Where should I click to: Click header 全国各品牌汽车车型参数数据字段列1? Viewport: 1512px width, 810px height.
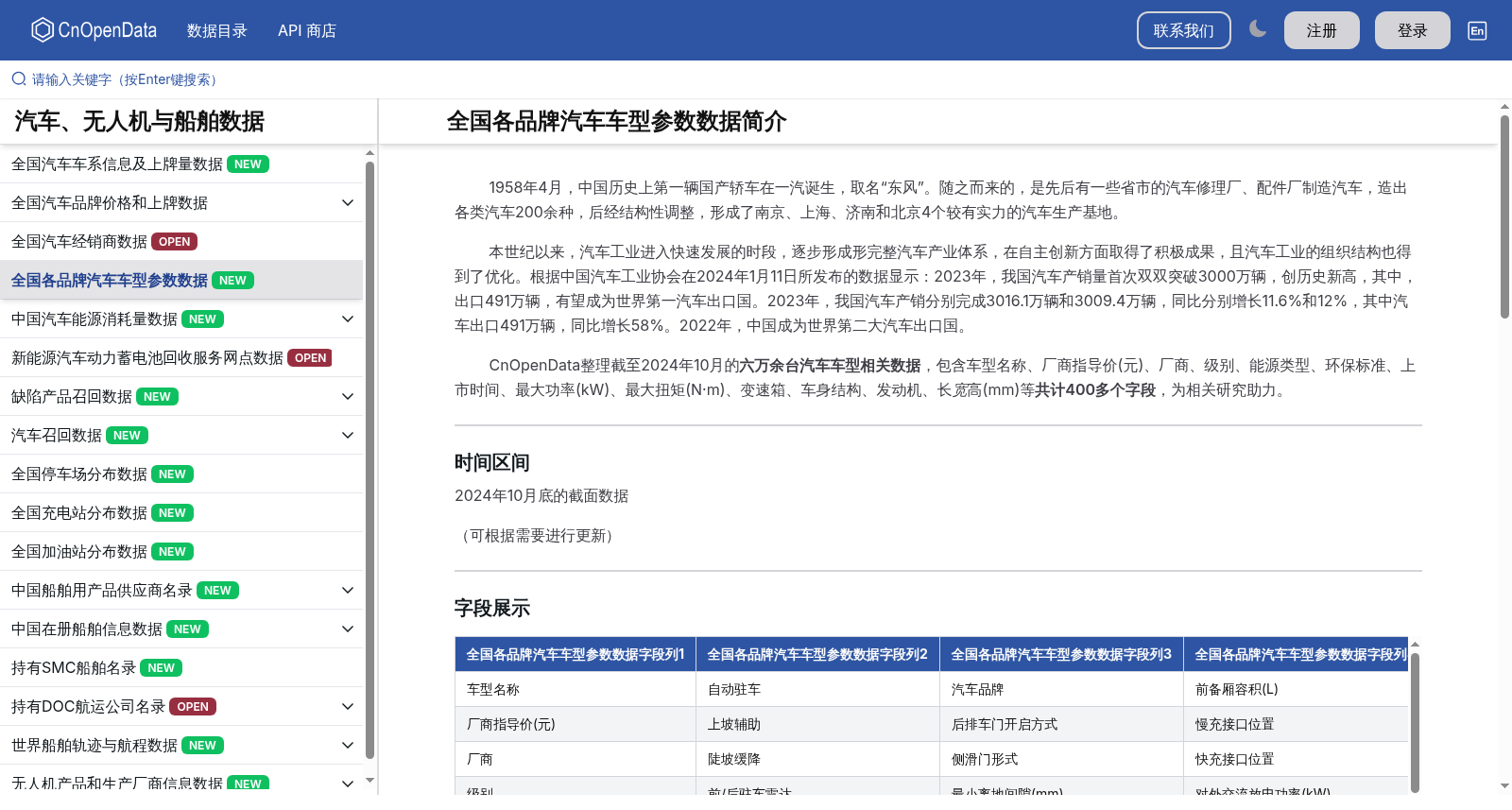(575, 654)
